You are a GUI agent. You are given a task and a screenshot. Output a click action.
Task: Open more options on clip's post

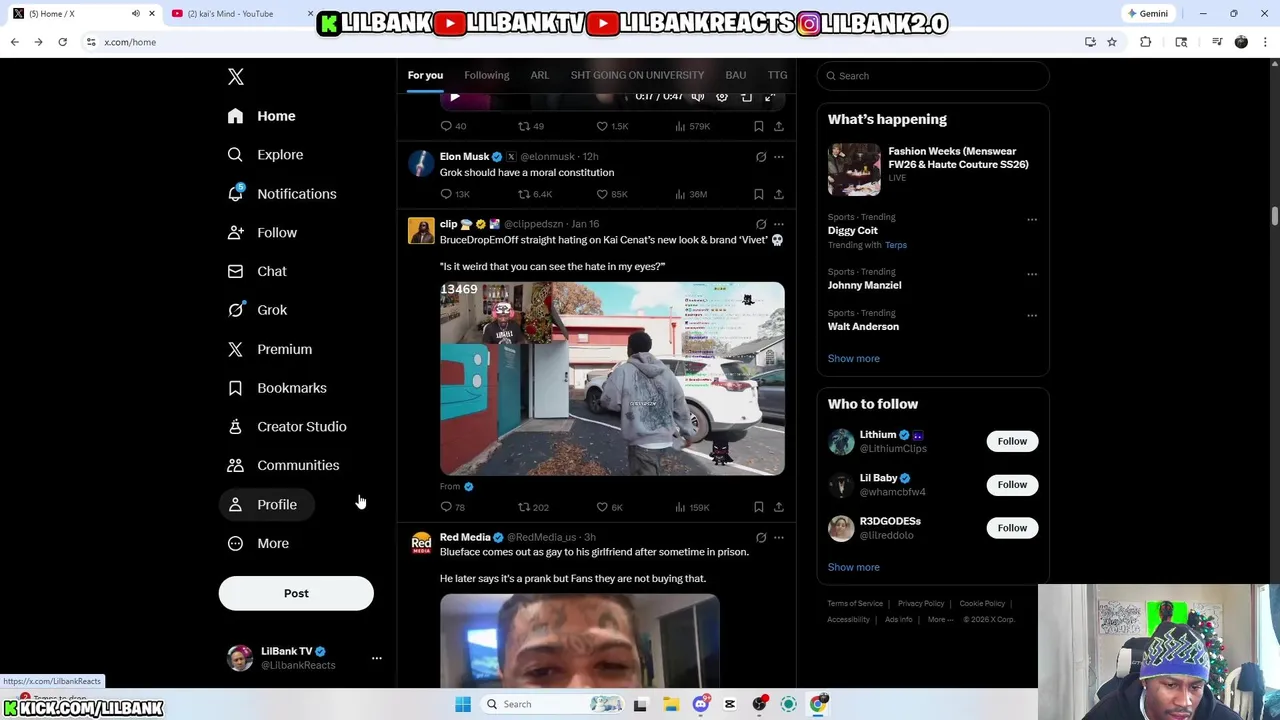coord(779,224)
